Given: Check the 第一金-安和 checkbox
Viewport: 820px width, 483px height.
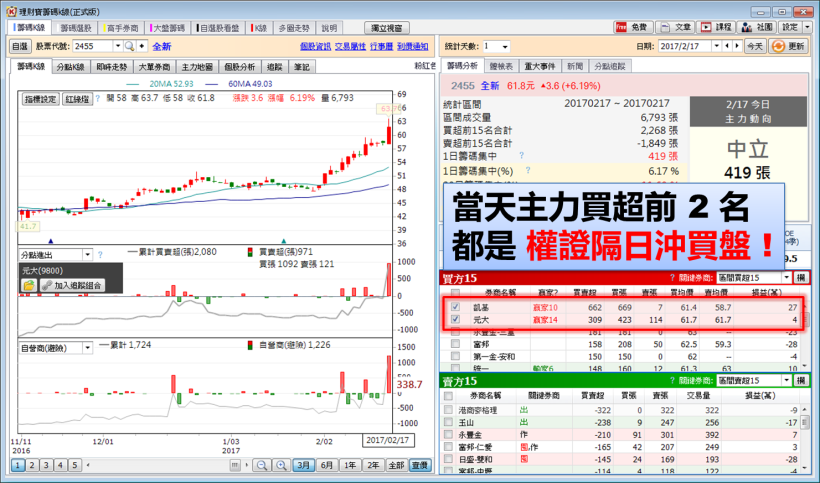Looking at the screenshot, I should coord(455,356).
